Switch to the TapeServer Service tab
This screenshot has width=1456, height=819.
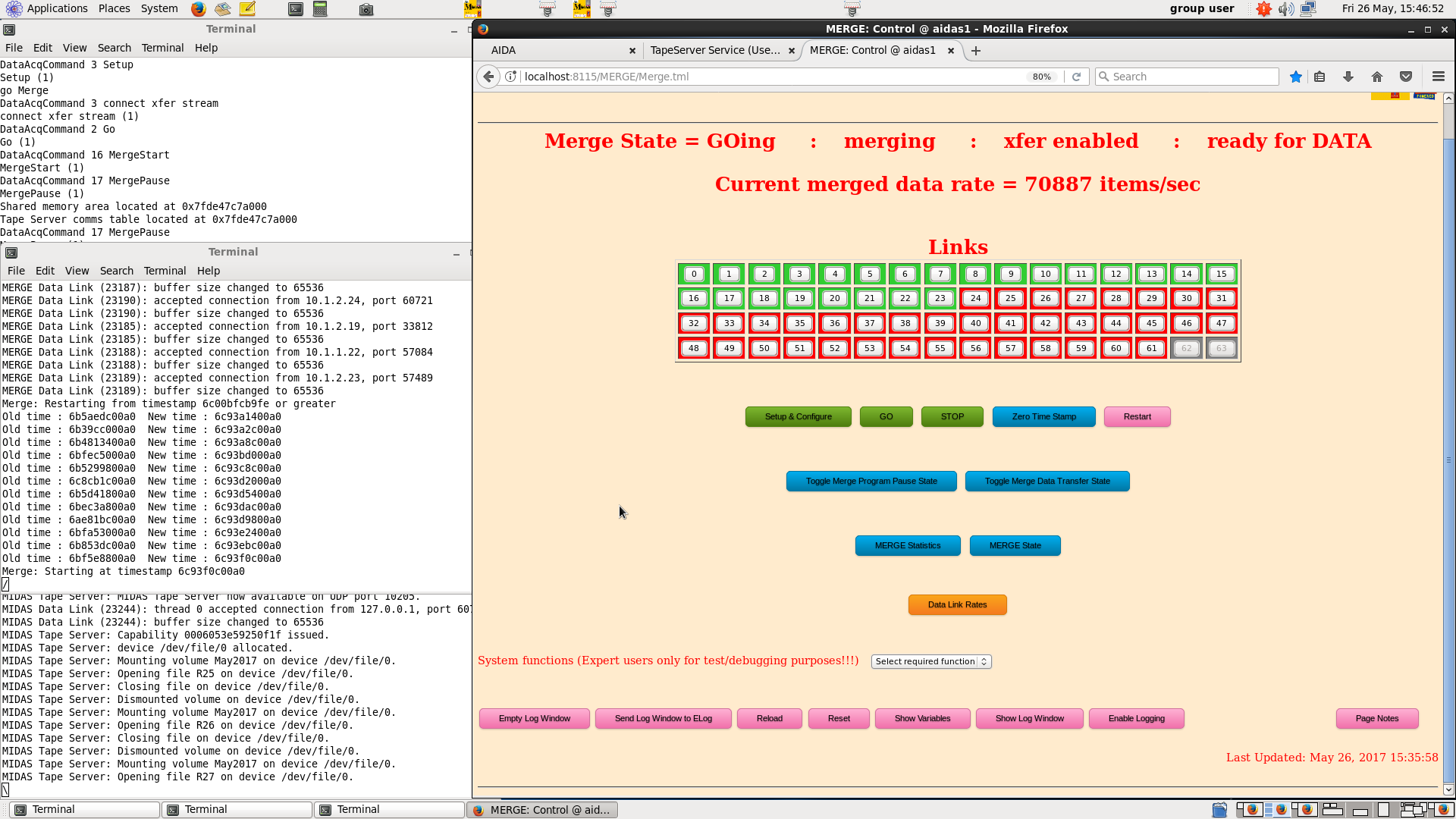point(714,50)
